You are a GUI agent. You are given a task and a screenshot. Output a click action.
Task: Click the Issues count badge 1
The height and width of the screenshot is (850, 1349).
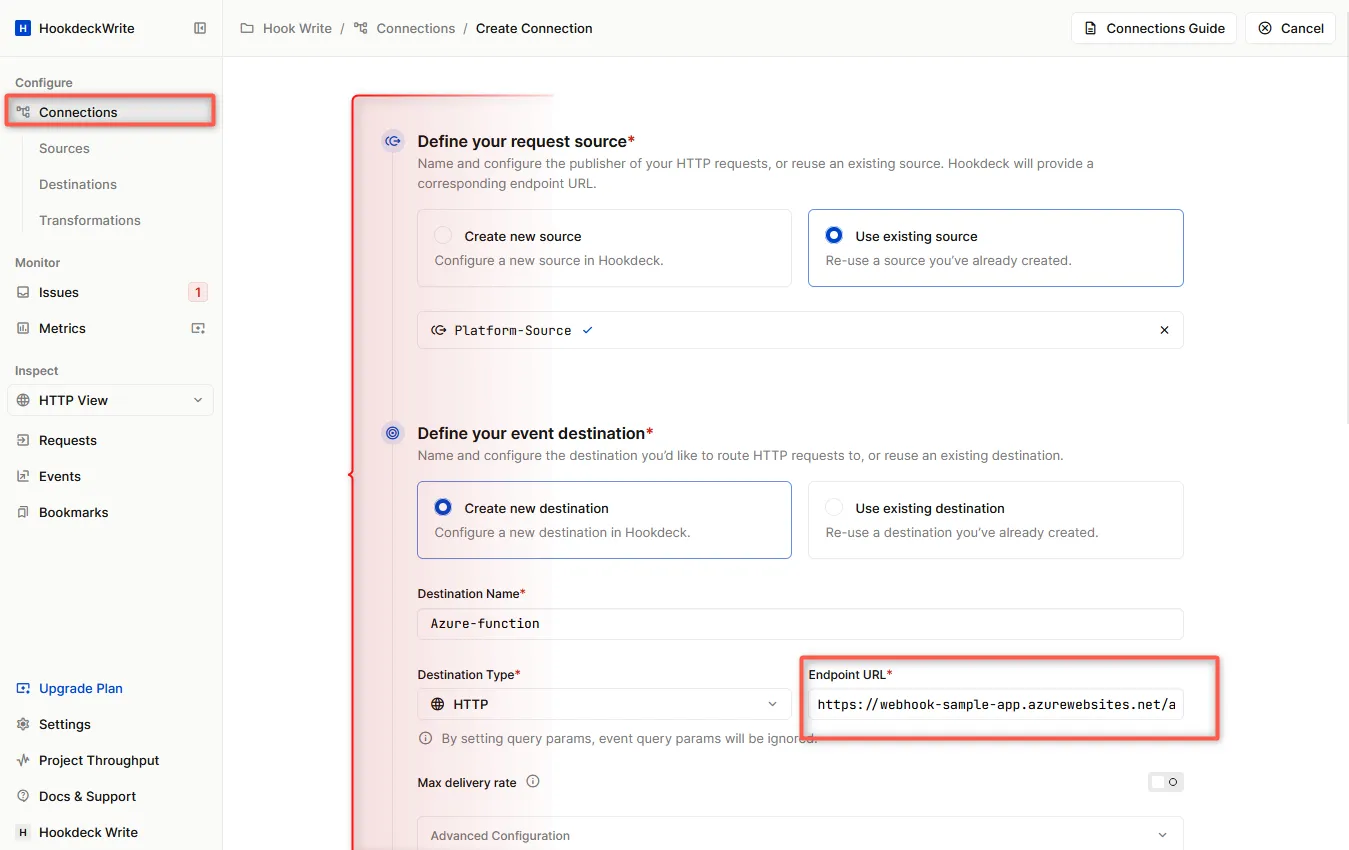pyautogui.click(x=198, y=292)
